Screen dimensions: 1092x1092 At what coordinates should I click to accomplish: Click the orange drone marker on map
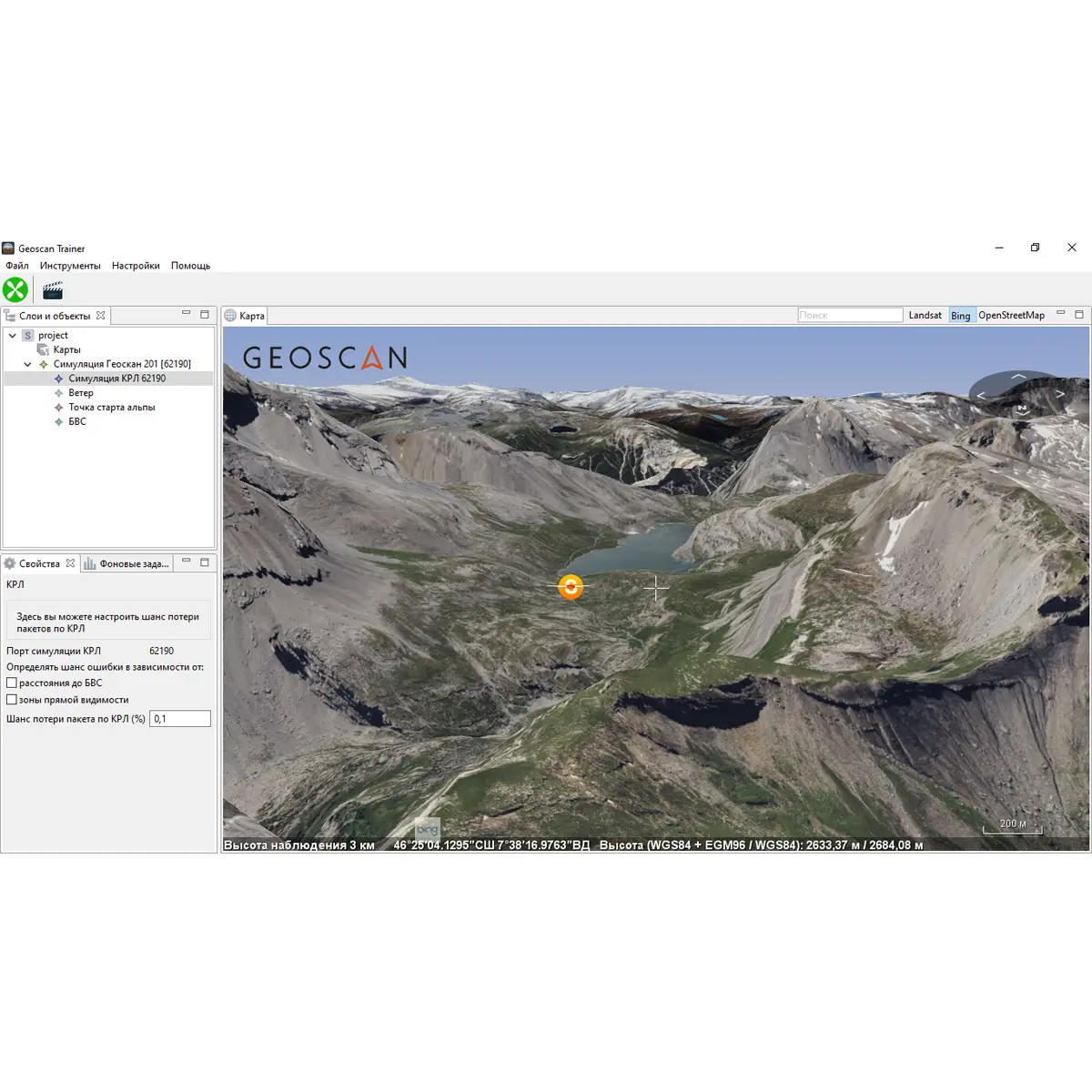pos(571,587)
